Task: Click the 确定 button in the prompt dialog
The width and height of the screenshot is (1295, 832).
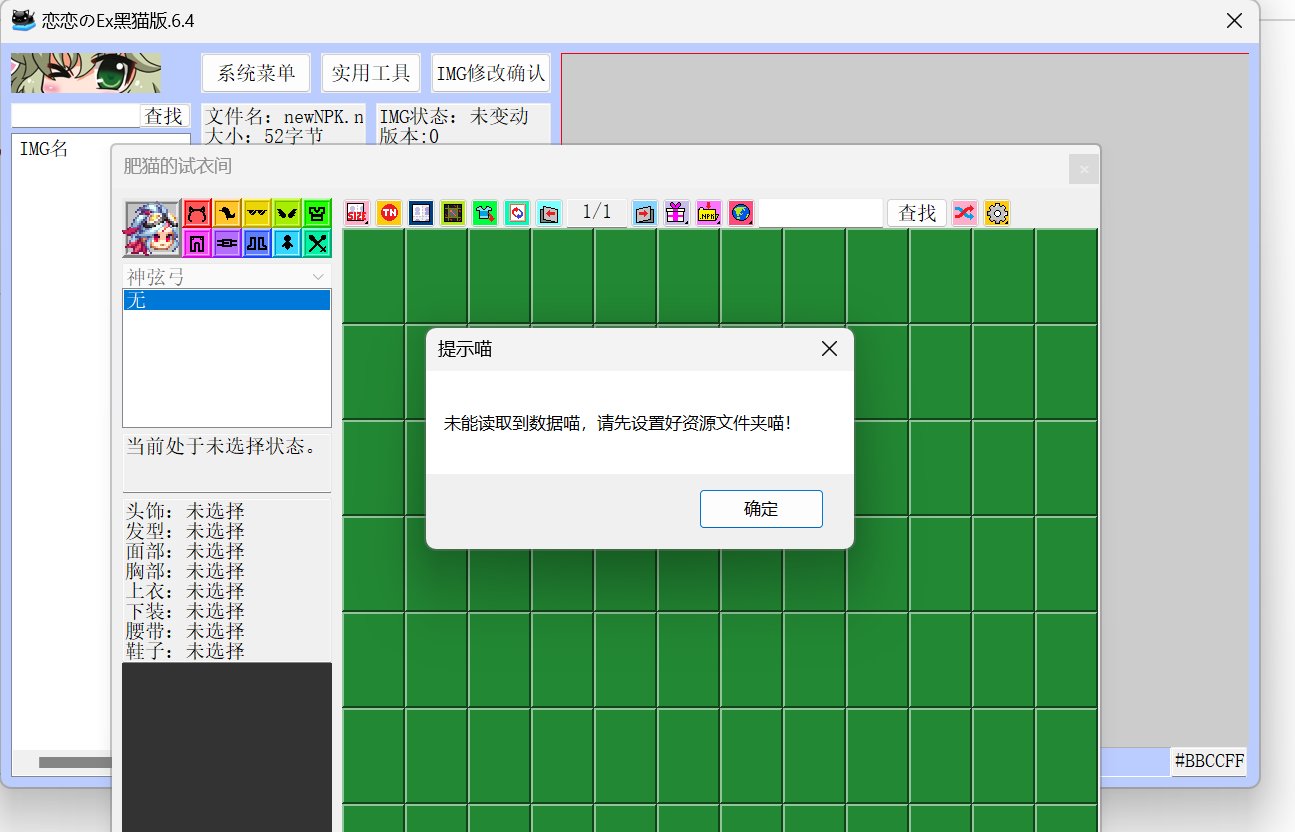Action: tap(761, 509)
